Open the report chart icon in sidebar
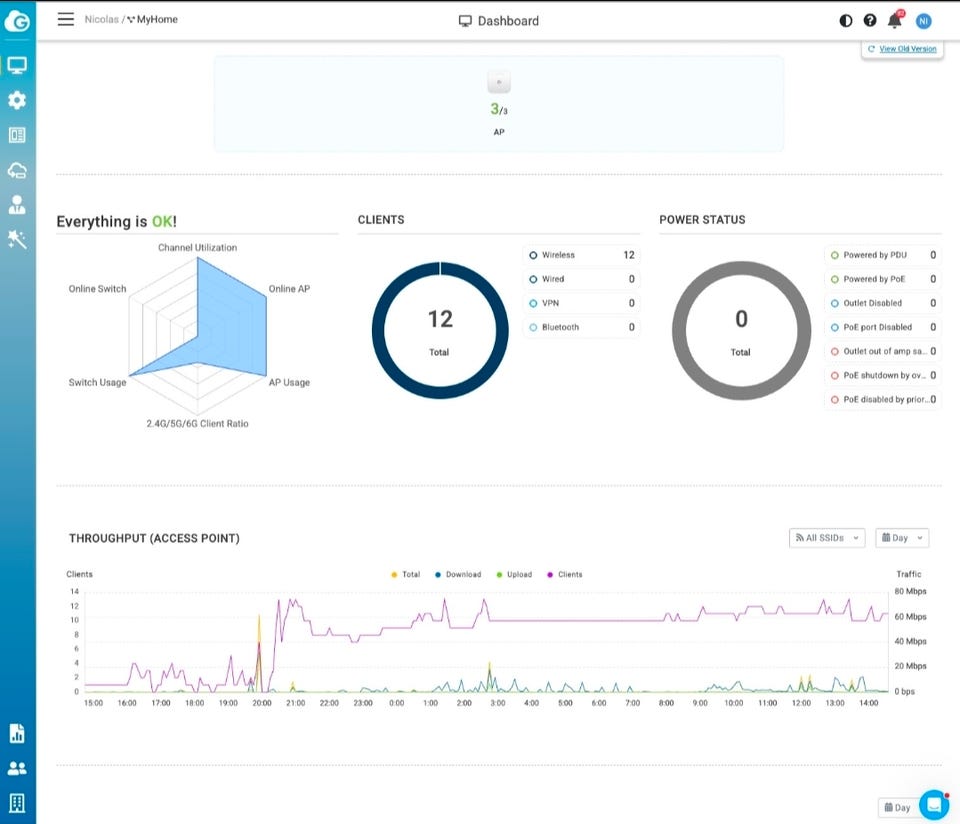Image resolution: width=960 pixels, height=824 pixels. [17, 733]
